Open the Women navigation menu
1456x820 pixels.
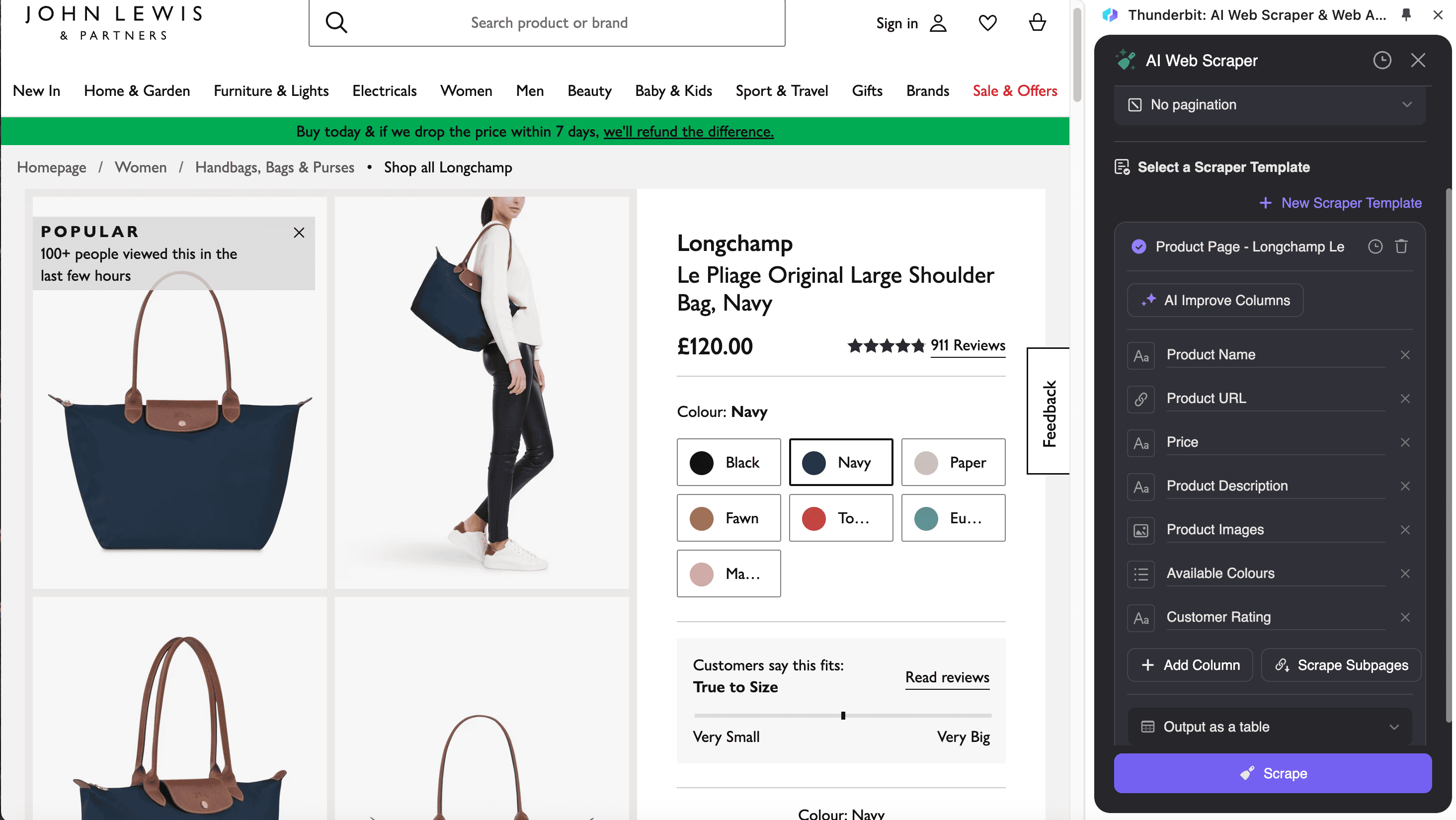[x=467, y=91]
